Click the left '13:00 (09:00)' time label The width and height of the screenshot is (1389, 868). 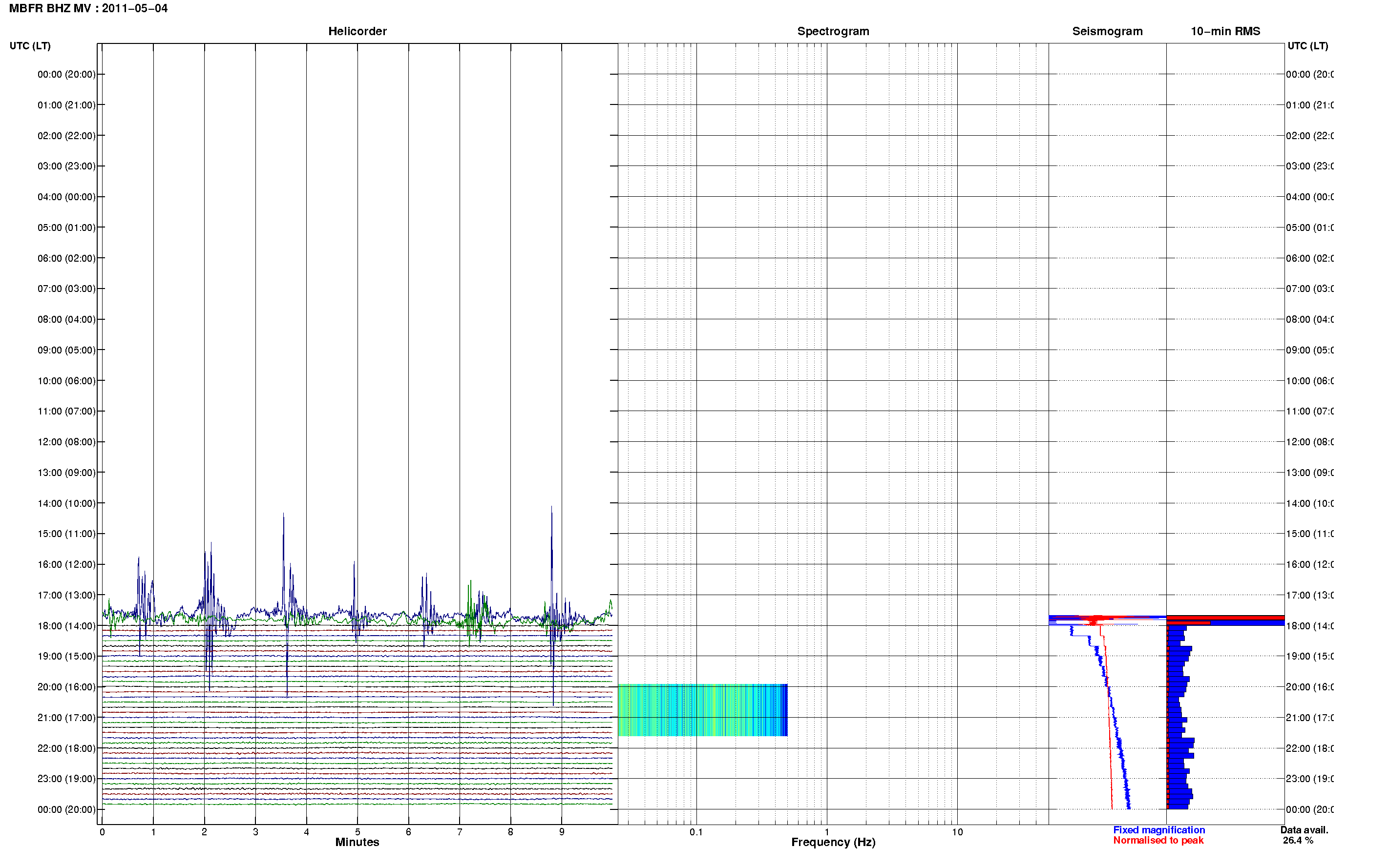pyautogui.click(x=66, y=473)
